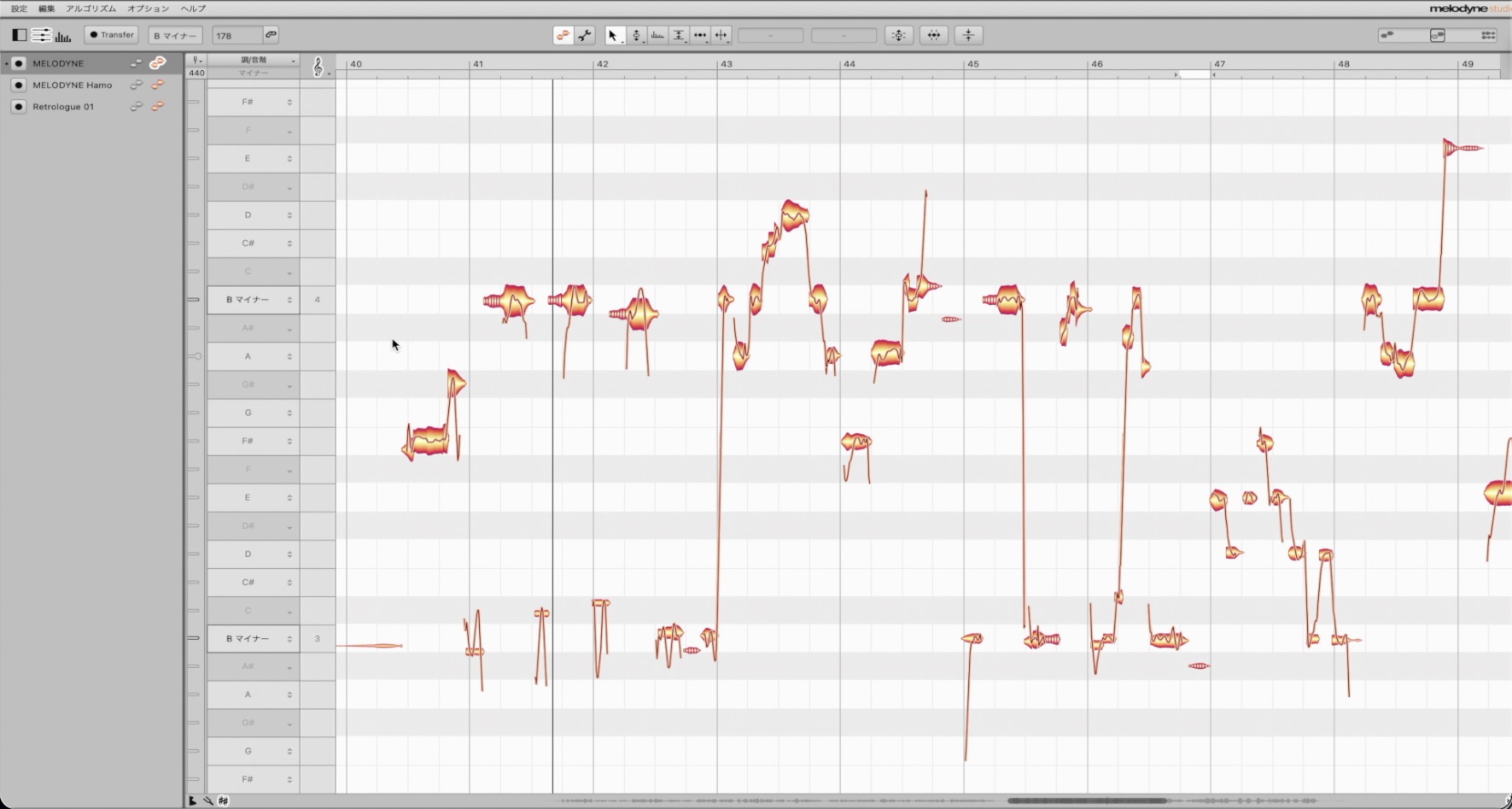The width and height of the screenshot is (1512, 809).
Task: Open the Quantize Time macro
Action: [x=934, y=35]
